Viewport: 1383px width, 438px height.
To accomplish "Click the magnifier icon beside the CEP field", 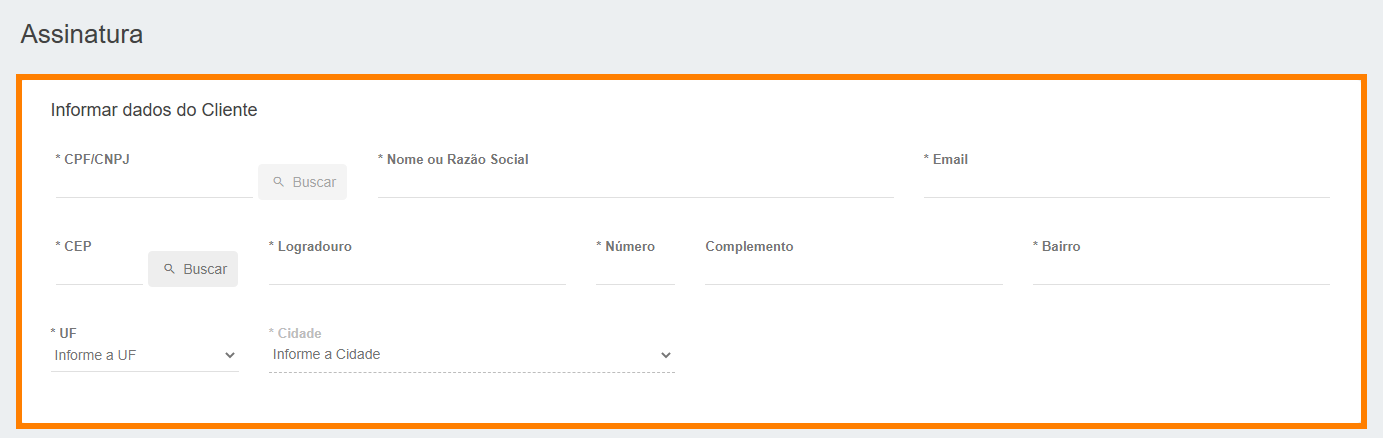I will click(x=170, y=270).
